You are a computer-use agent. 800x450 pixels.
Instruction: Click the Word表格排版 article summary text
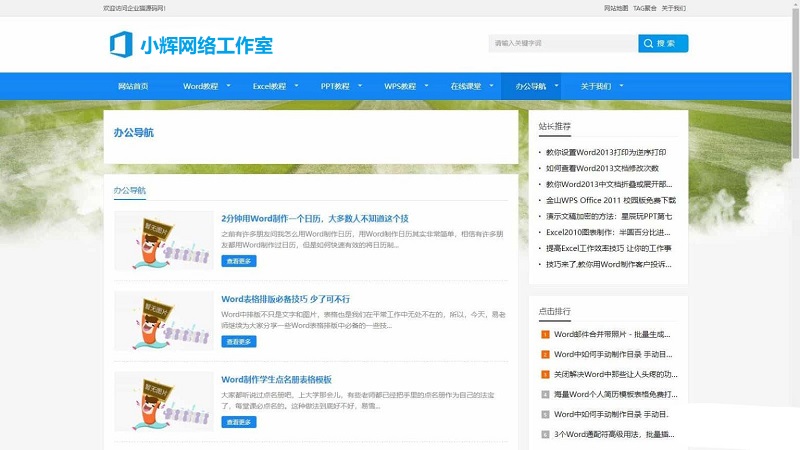coord(363,320)
